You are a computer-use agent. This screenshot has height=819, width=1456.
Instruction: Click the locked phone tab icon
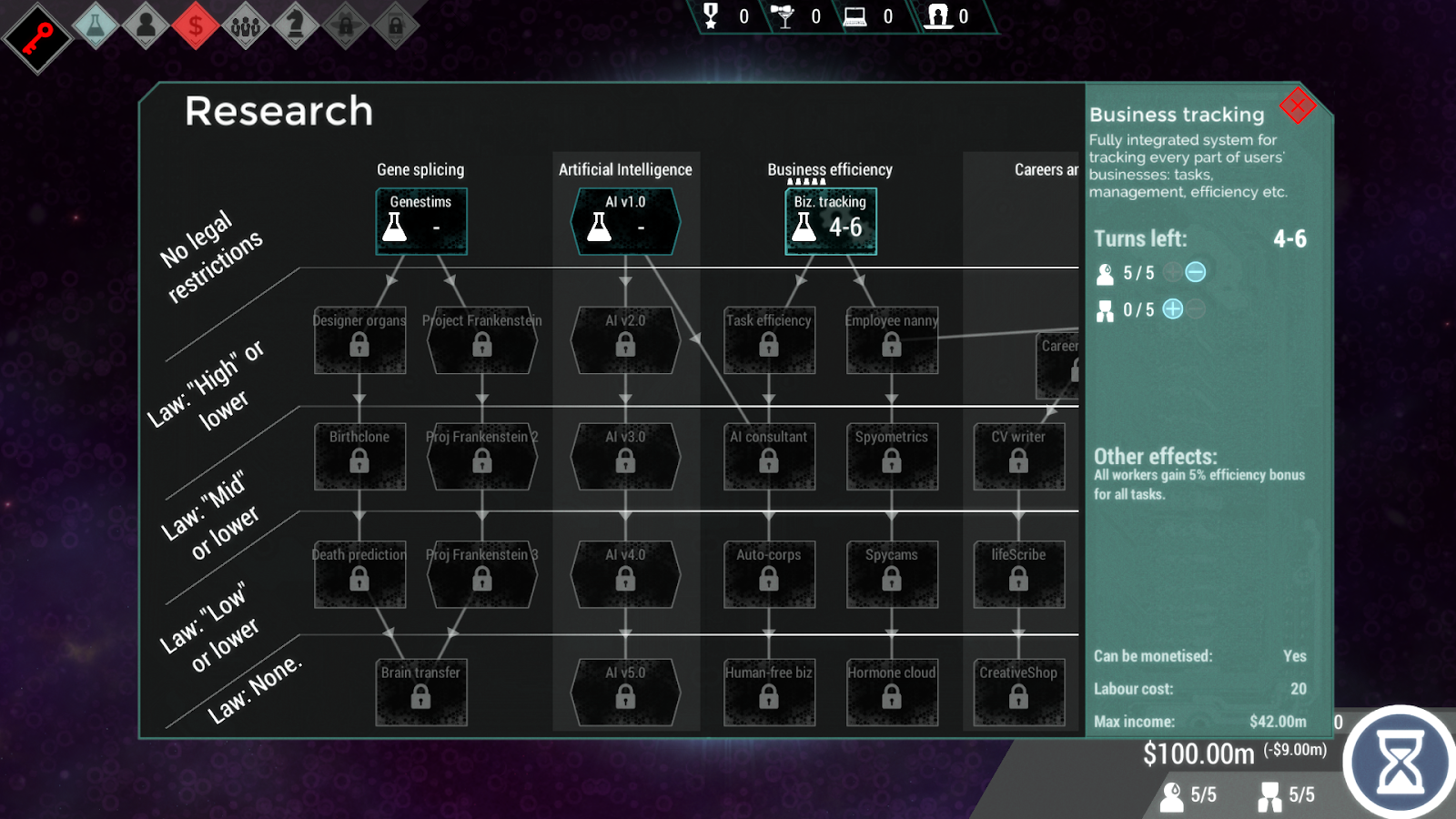click(396, 25)
